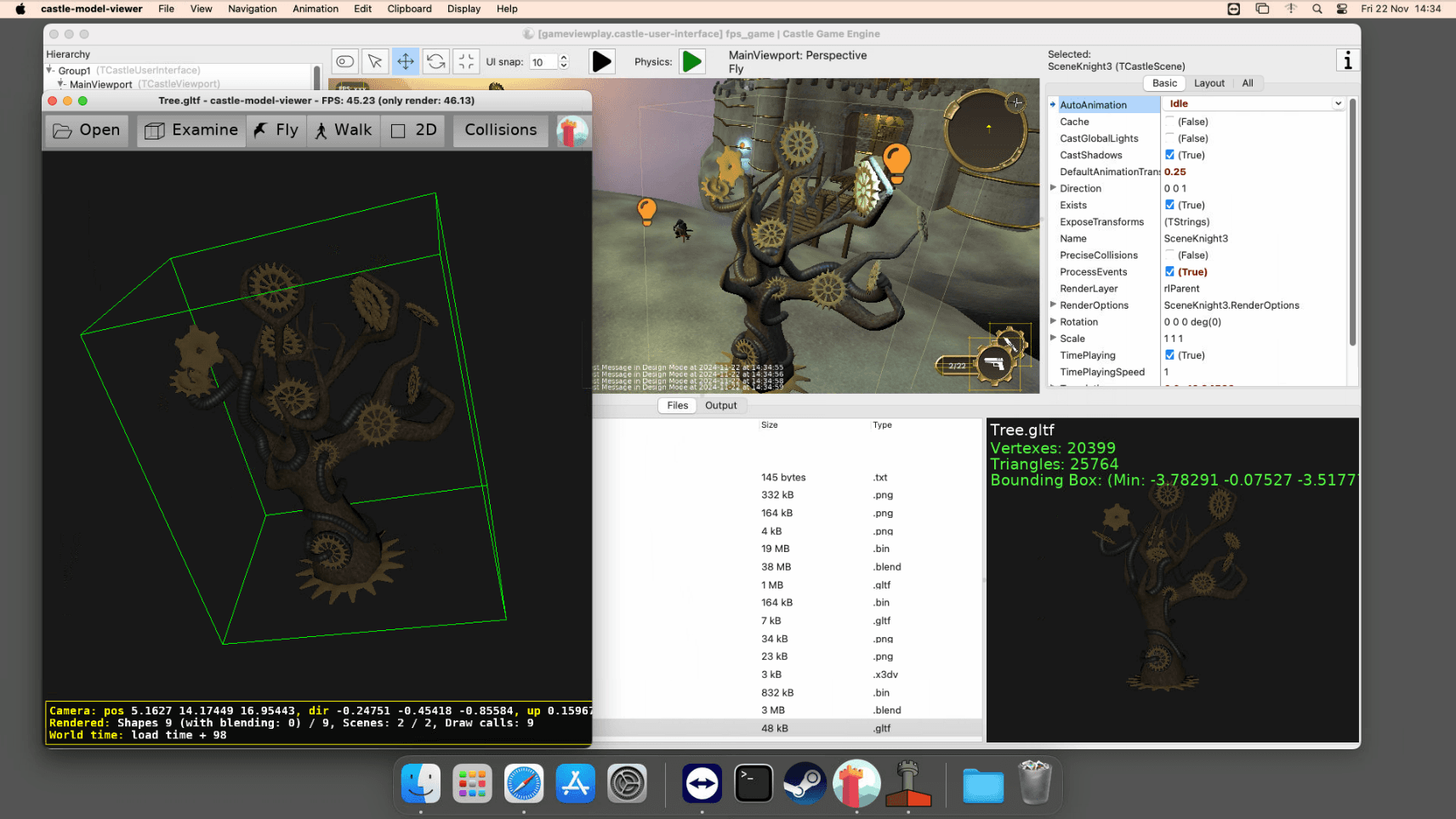
Task: Increase UI snap using the stepper
Action: point(563,57)
